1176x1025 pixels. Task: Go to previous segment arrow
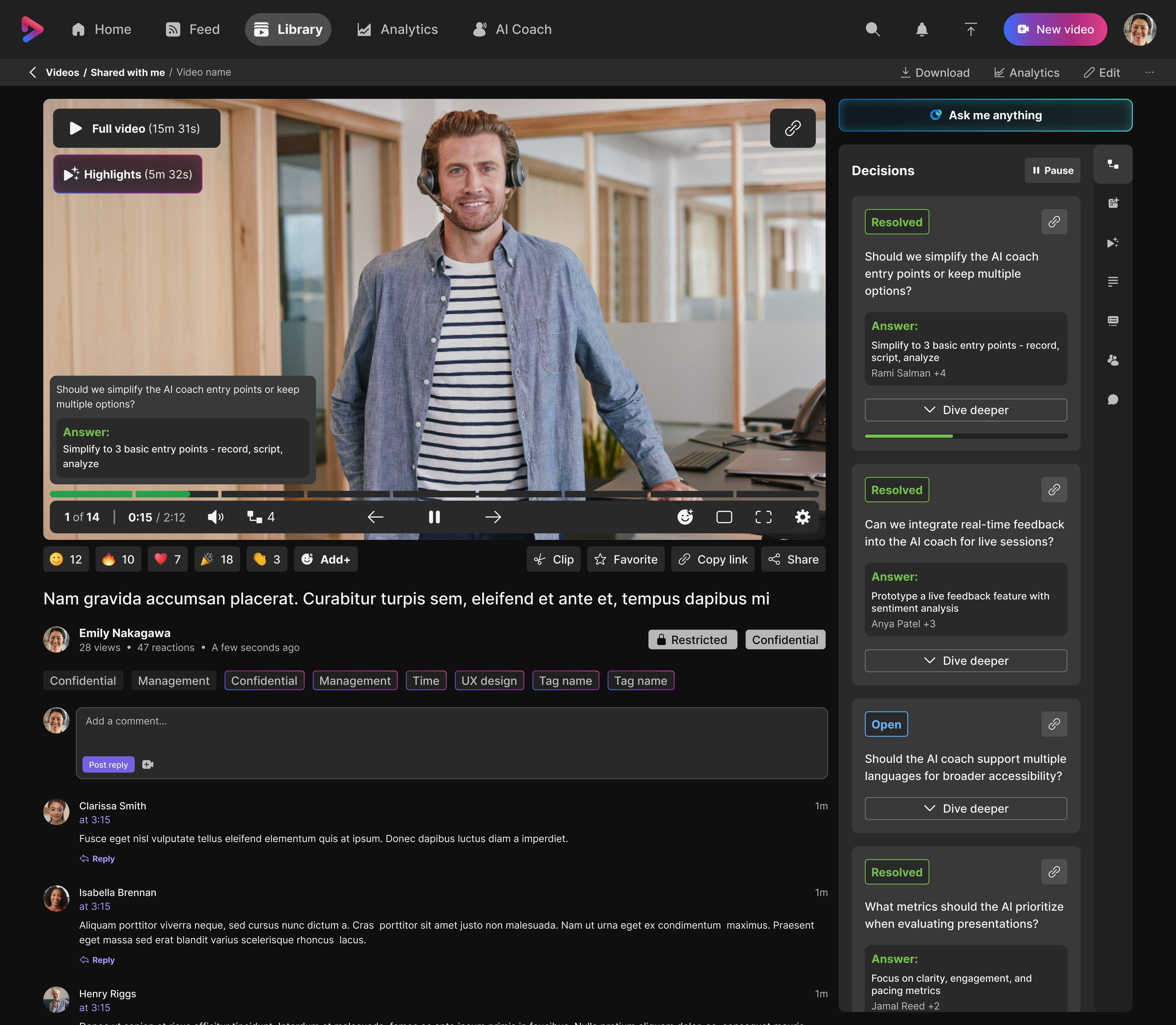(375, 517)
